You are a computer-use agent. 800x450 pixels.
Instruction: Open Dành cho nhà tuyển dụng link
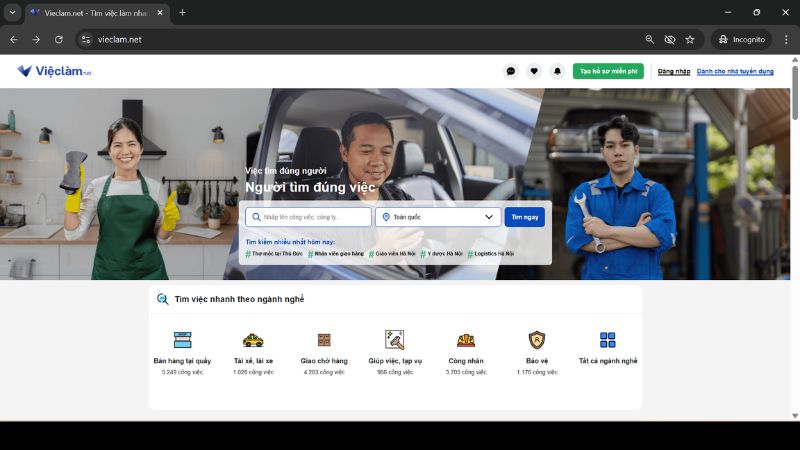pyautogui.click(x=735, y=71)
